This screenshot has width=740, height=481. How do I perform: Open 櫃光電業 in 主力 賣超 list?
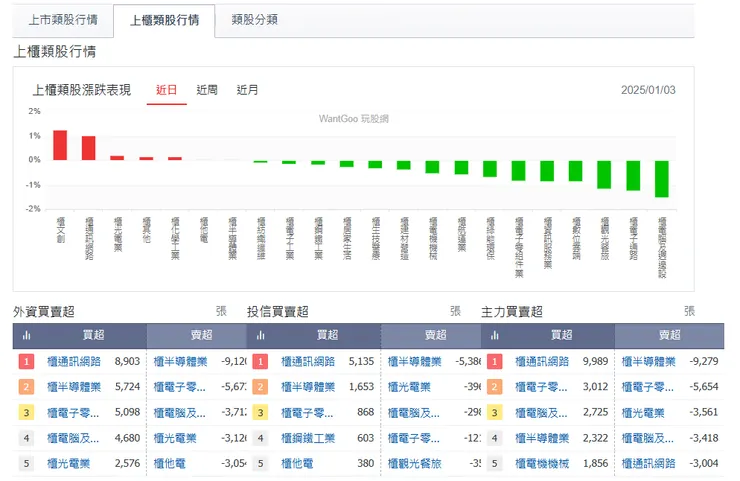tap(643, 413)
